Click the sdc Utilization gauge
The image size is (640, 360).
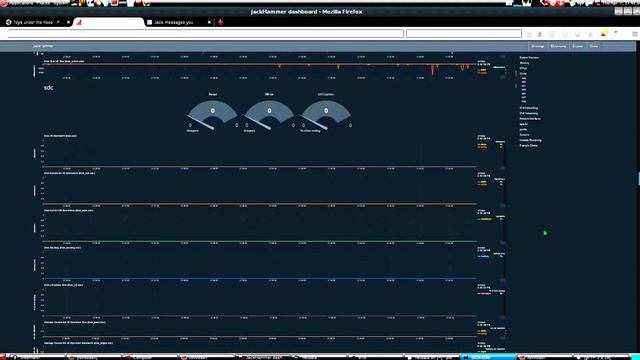(326, 115)
